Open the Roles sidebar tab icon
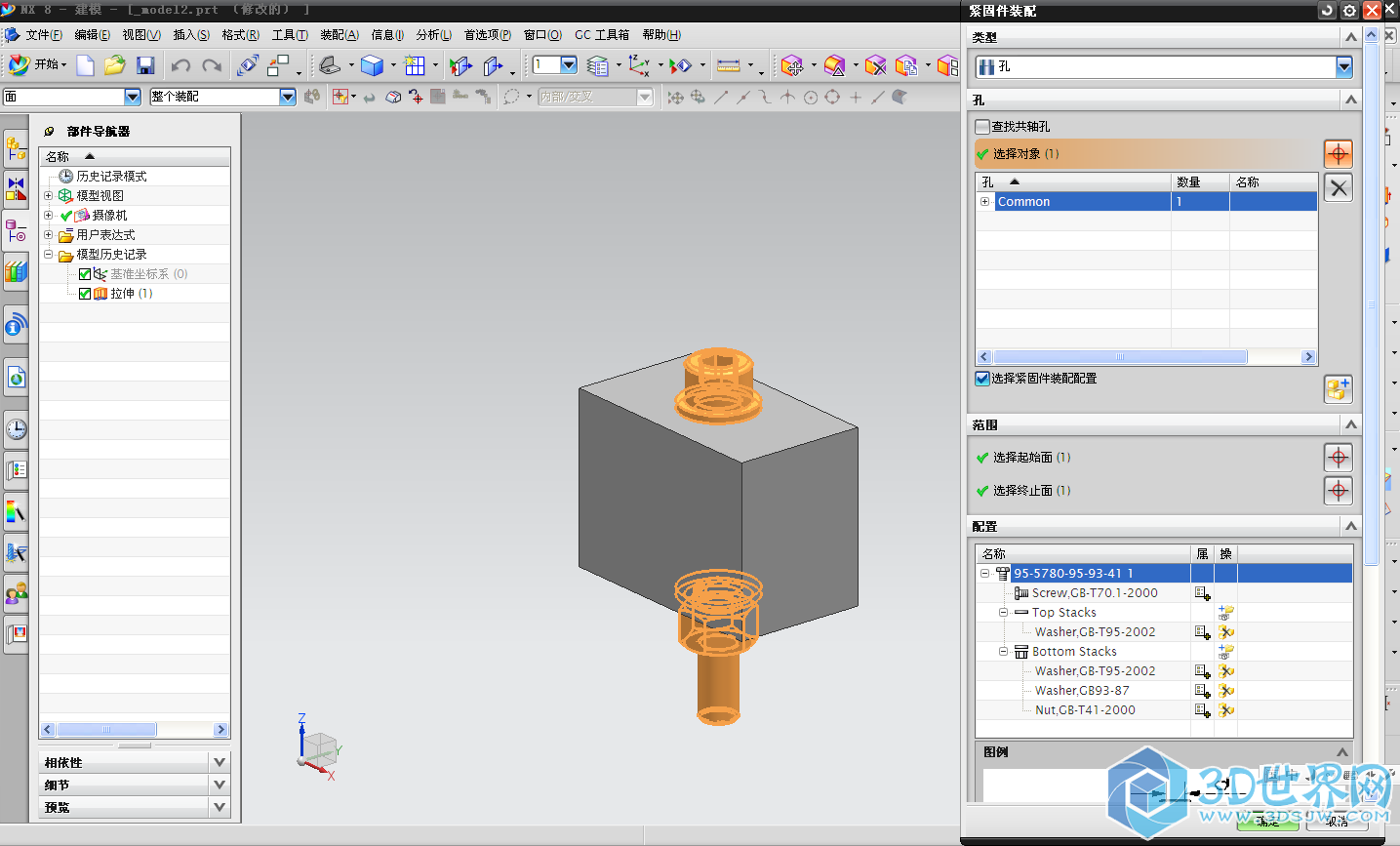The image size is (1400, 846). click(16, 592)
